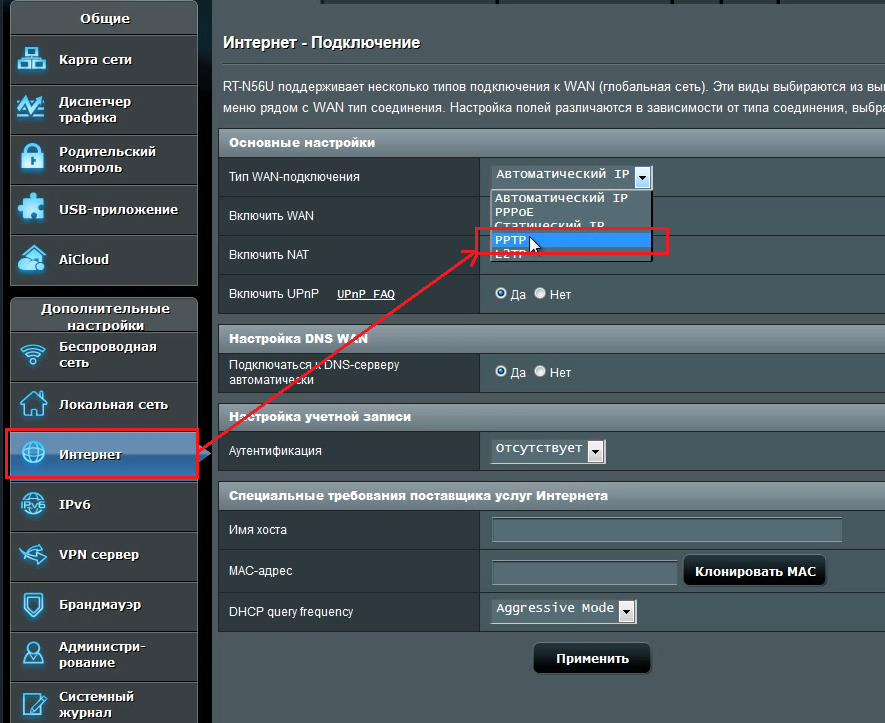The height and width of the screenshot is (723, 885).
Task: Select USB-приложение menu entry
Action: click(104, 209)
